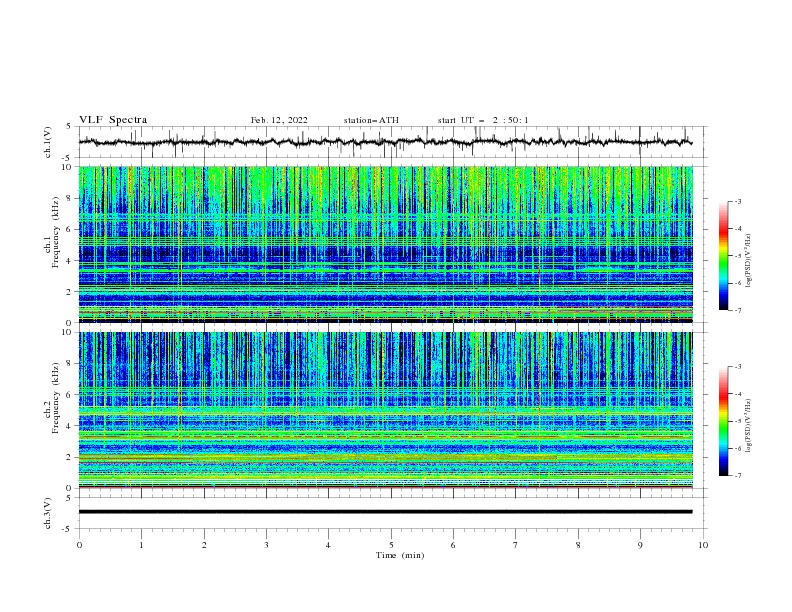Click the ch.2 color bar "log(PSD)(V²/Hz)" label
This screenshot has height=612, width=792.
[748, 425]
